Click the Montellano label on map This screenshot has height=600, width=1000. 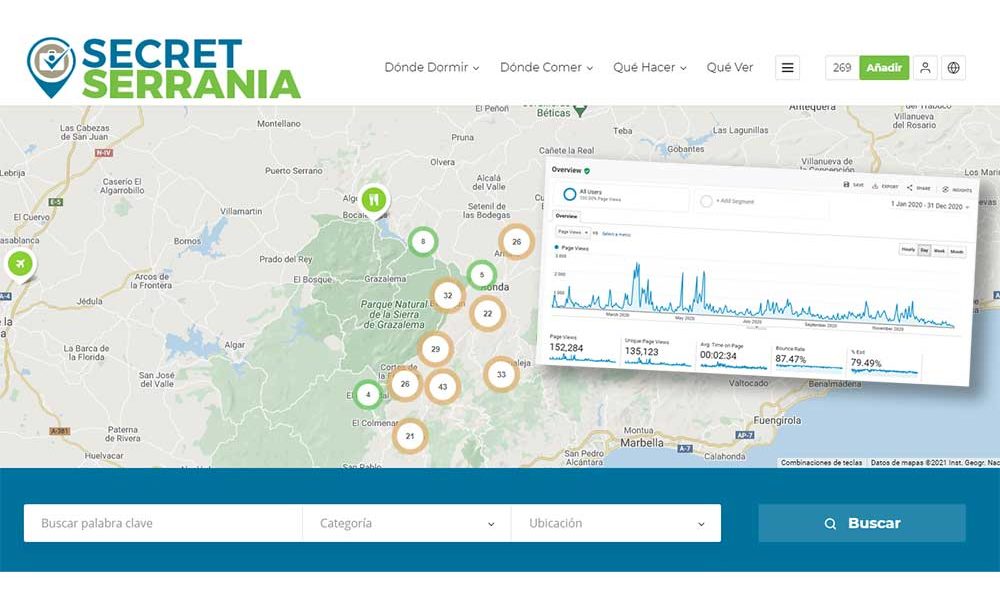point(279,123)
